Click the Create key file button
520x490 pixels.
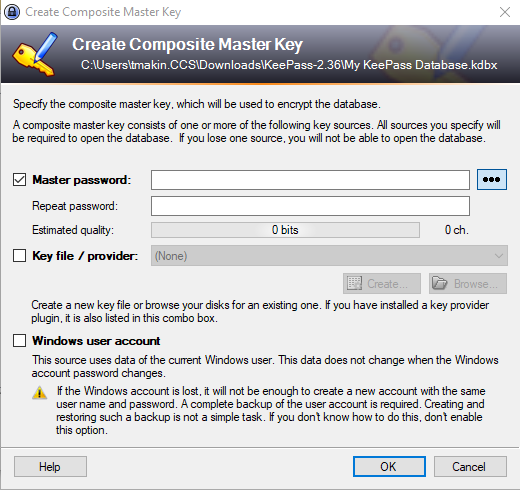pyautogui.click(x=382, y=284)
